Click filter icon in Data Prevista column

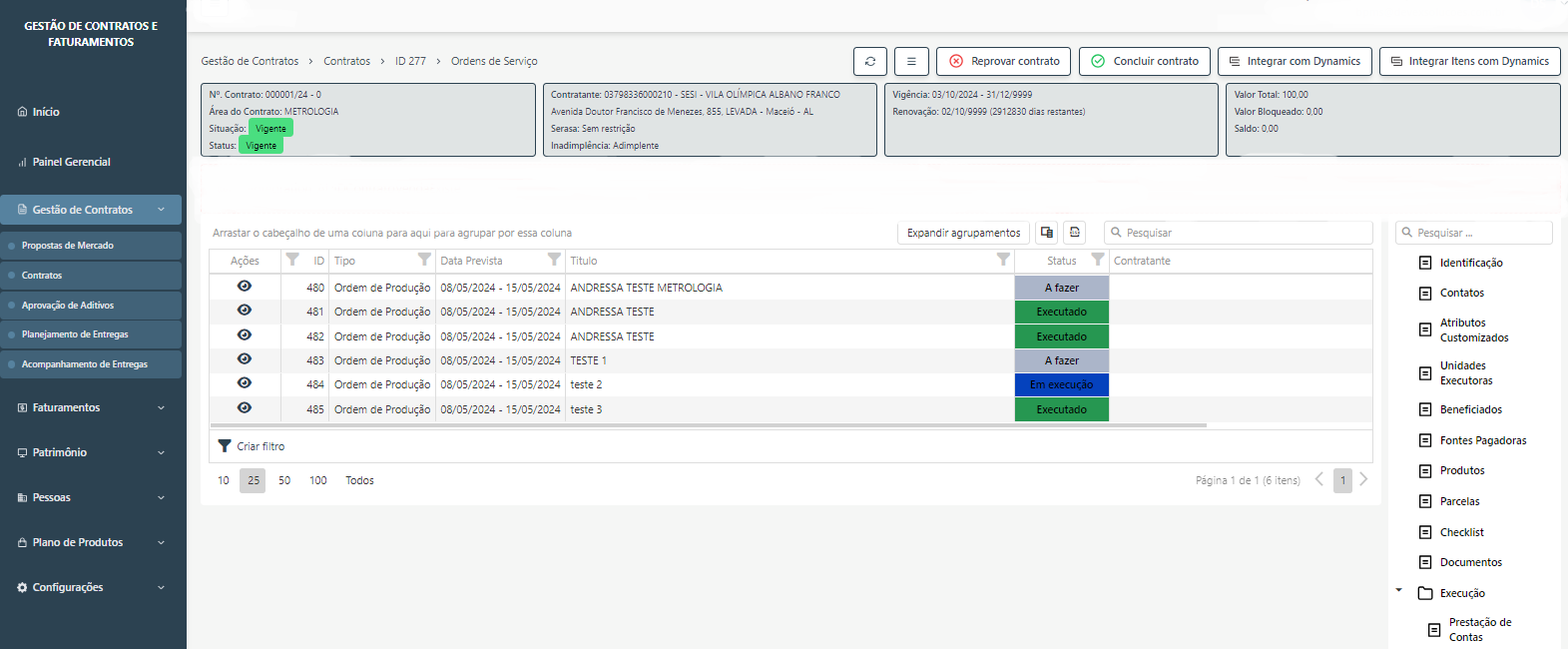tap(554, 260)
